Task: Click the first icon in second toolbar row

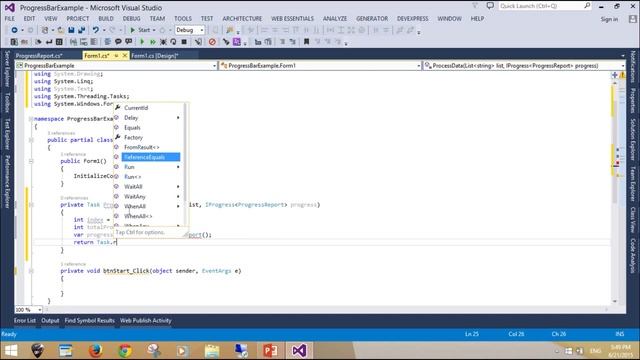Action: pos(14,42)
